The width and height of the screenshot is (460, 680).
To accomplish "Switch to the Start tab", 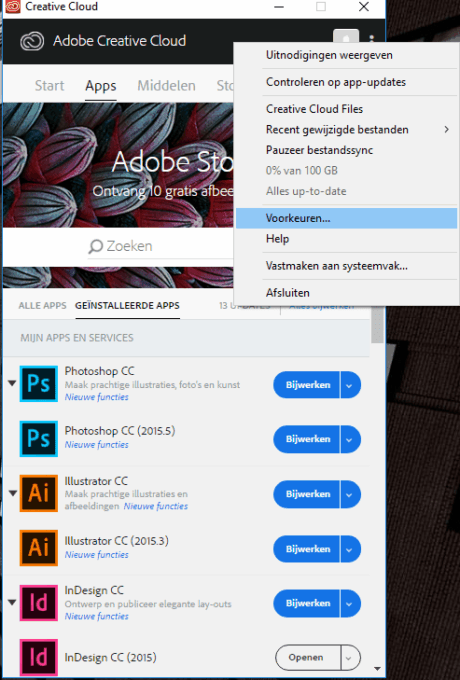I will (49, 85).
